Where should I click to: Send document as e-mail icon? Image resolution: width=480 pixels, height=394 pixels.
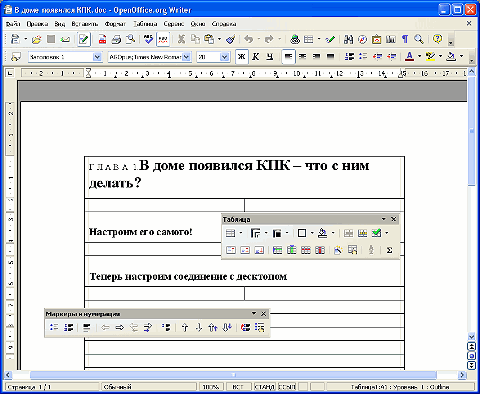point(65,39)
